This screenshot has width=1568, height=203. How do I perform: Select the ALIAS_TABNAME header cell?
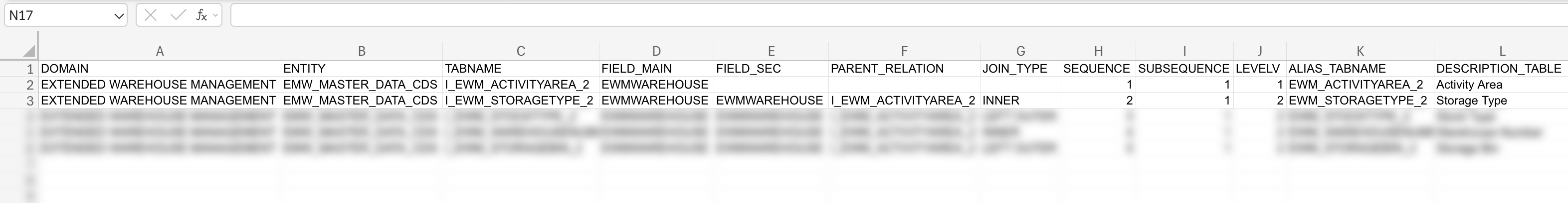(1337, 69)
